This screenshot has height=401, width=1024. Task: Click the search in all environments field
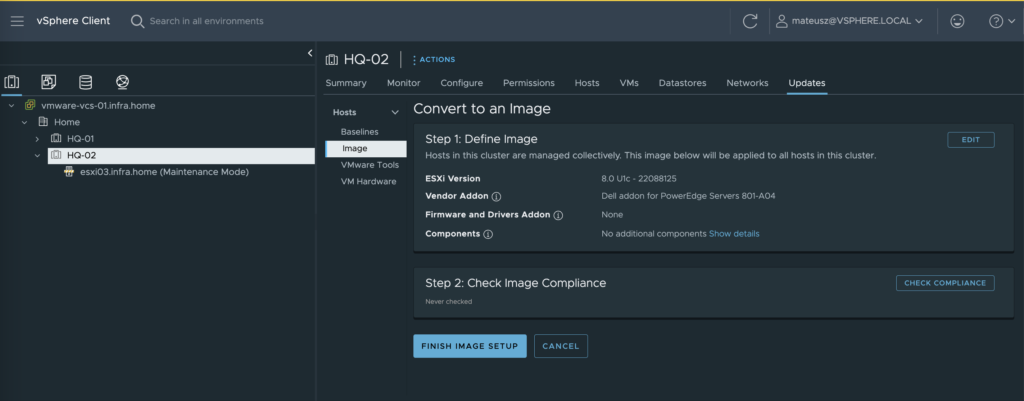(206, 21)
